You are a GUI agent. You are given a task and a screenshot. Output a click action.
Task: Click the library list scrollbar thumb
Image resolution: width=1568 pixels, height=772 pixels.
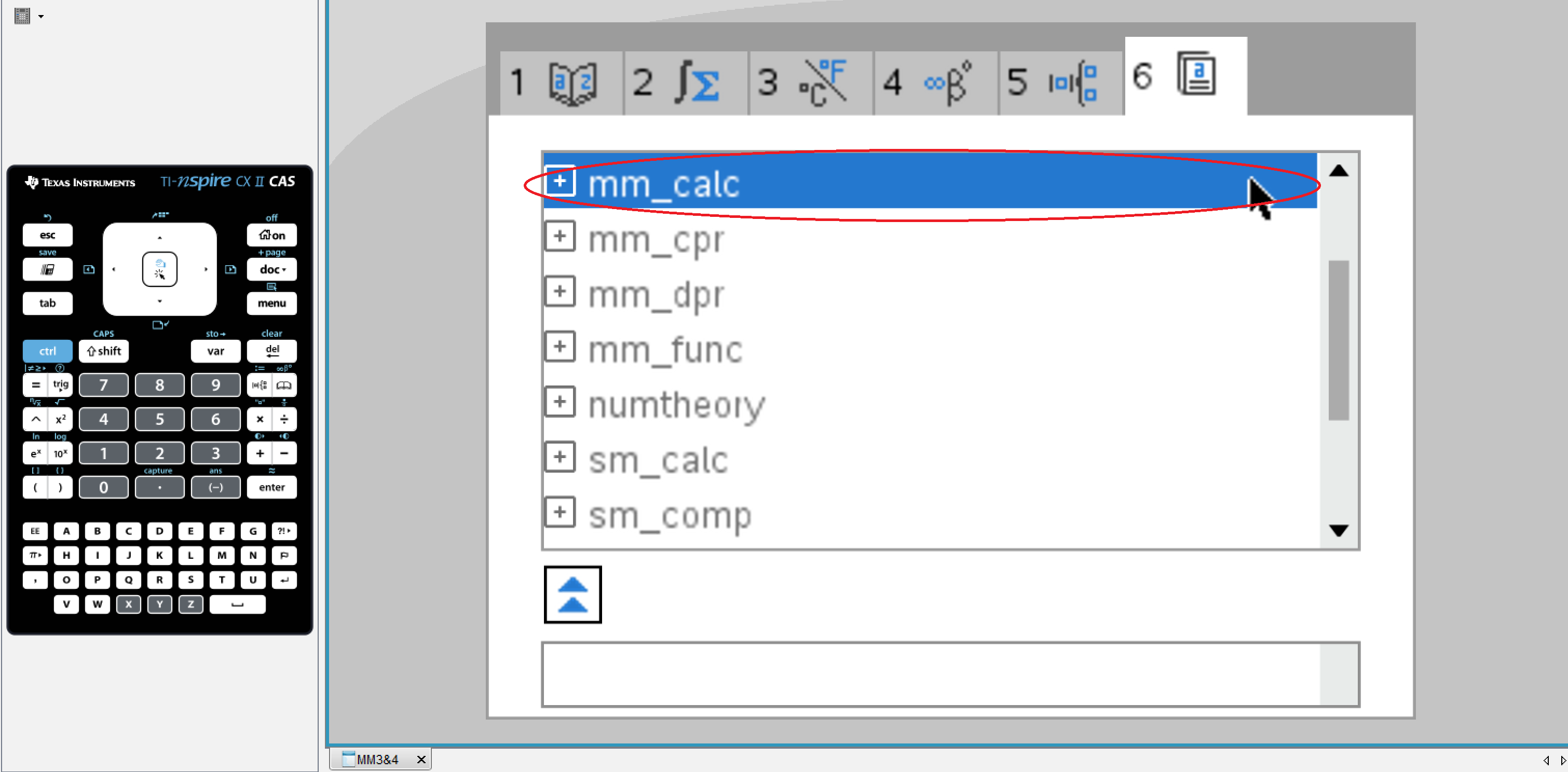(1338, 340)
